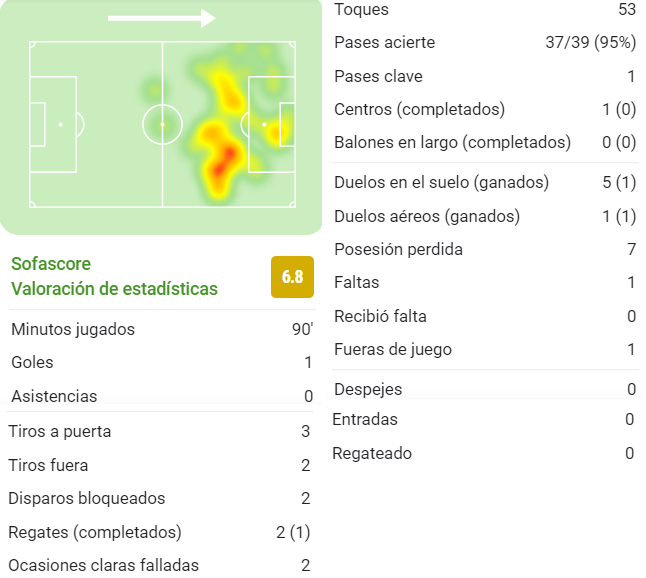
Task: Click the Disparos bloqueados label
Action: click(87, 498)
